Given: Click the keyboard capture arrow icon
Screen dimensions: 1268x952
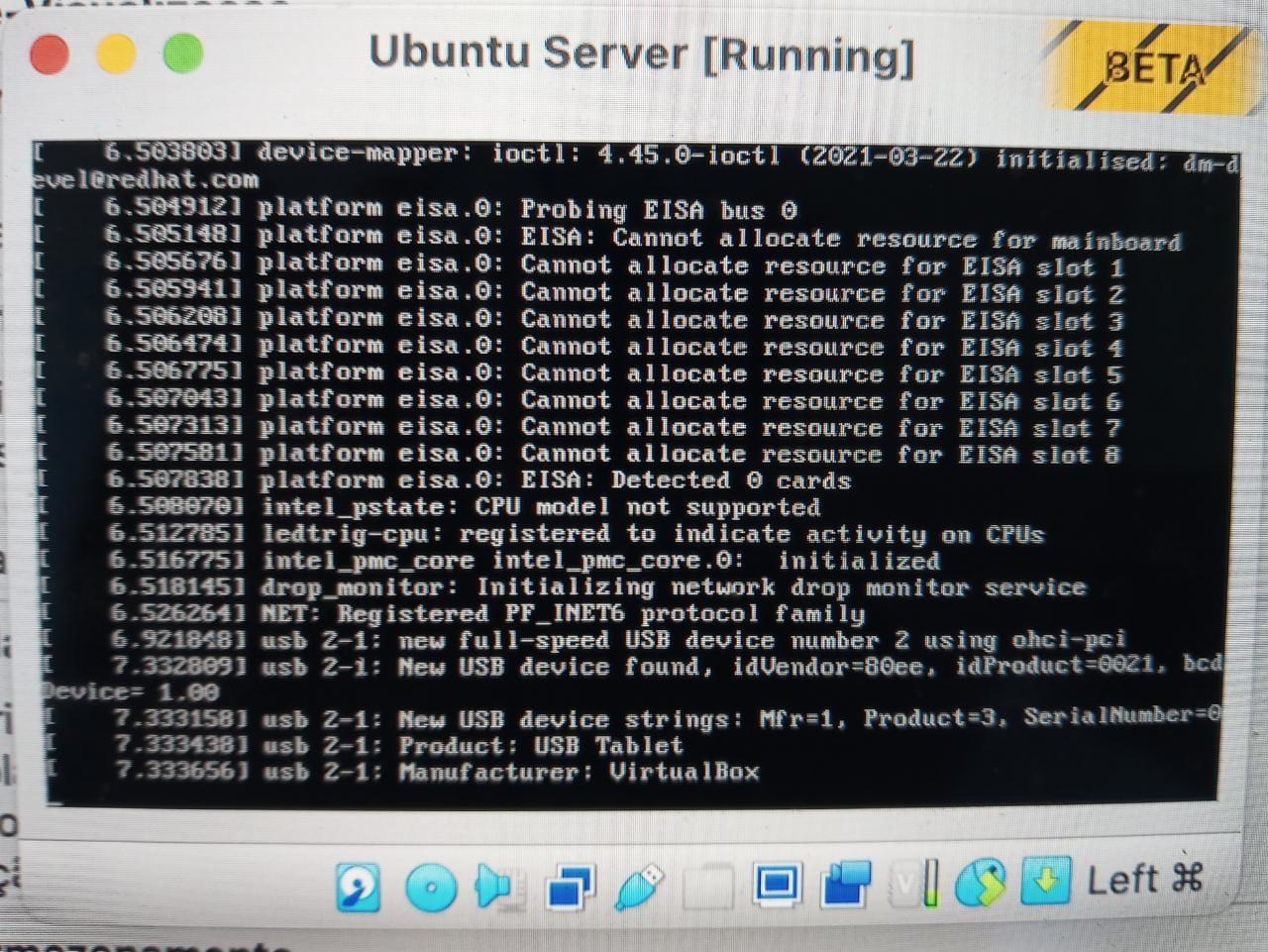Looking at the screenshot, I should point(1045,880).
